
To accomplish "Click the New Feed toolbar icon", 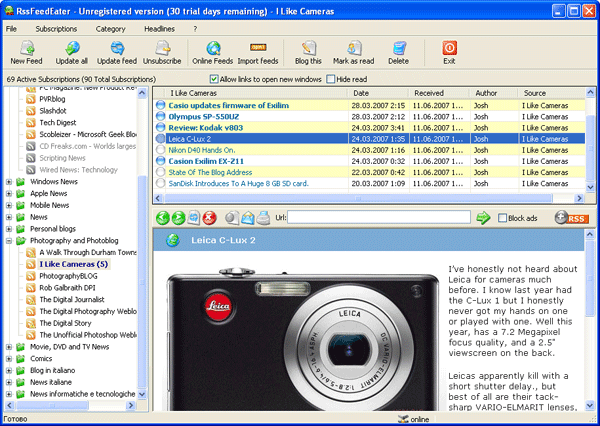I will 26,48.
